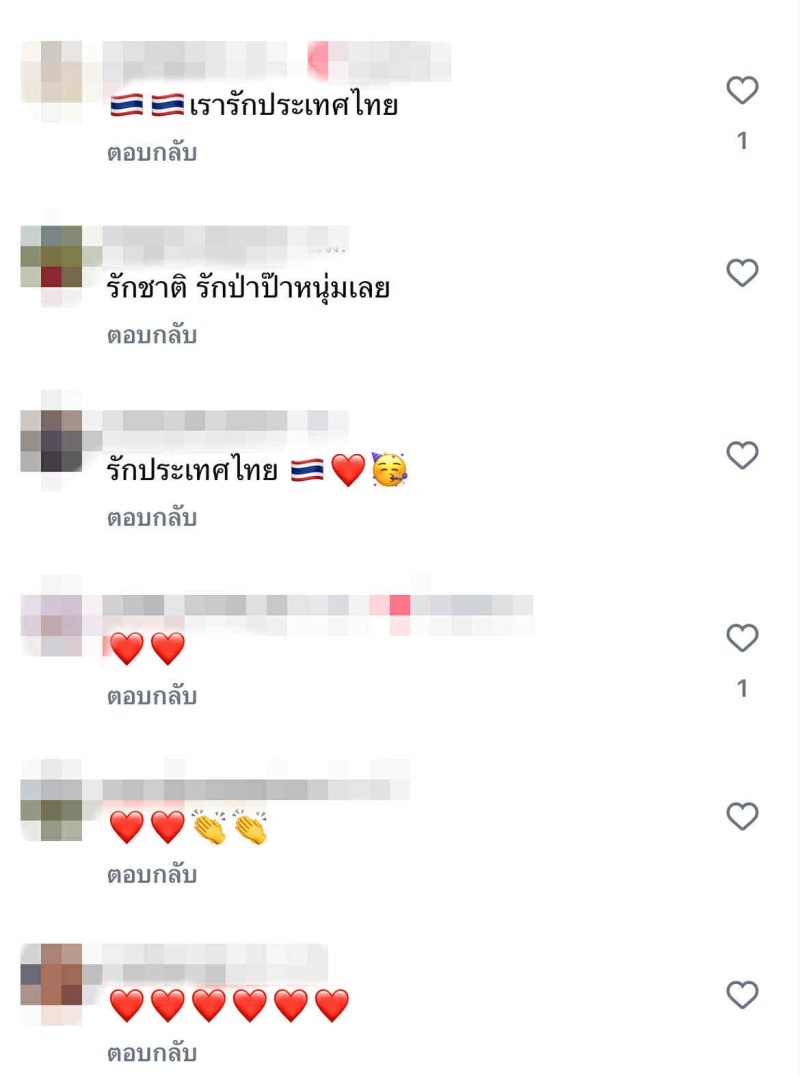Reply to the 'รักประเทศไทย' flag comment
The image size is (800, 1077).
pyautogui.click(x=152, y=518)
